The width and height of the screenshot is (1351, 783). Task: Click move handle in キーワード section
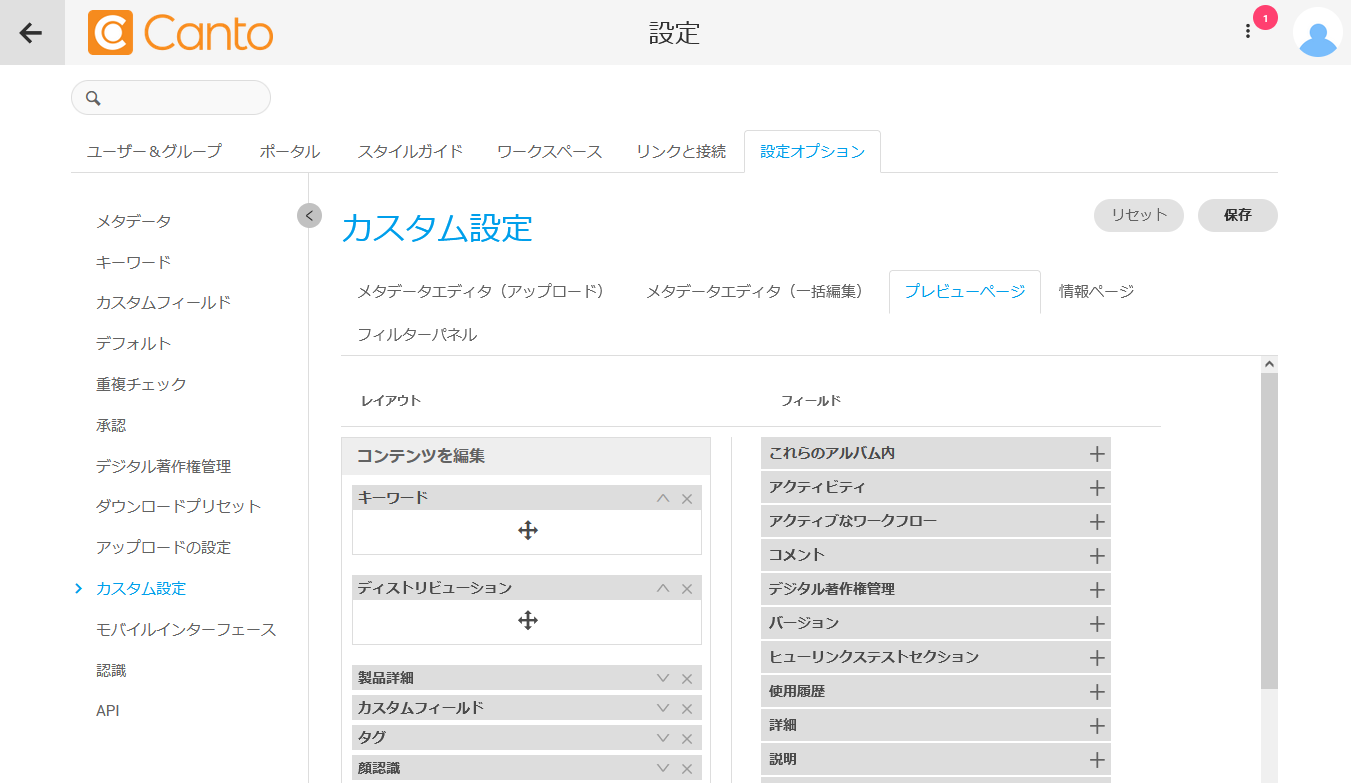[x=528, y=531]
